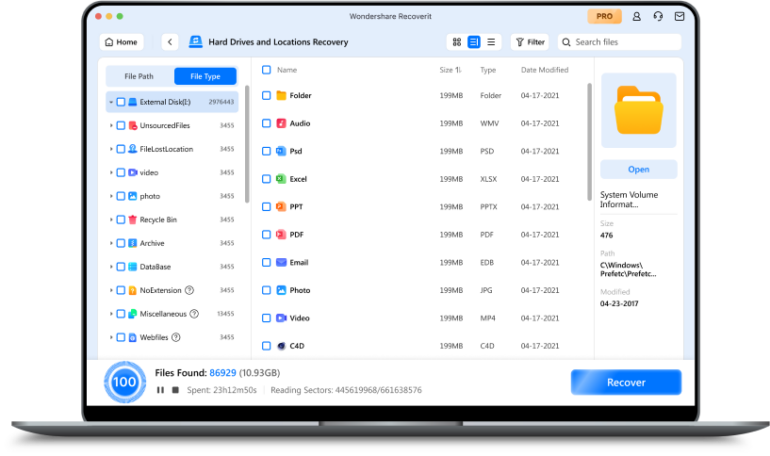This screenshot has width=770, height=456.
Task: Expand the UnsourcedFiles node
Action: [111, 125]
